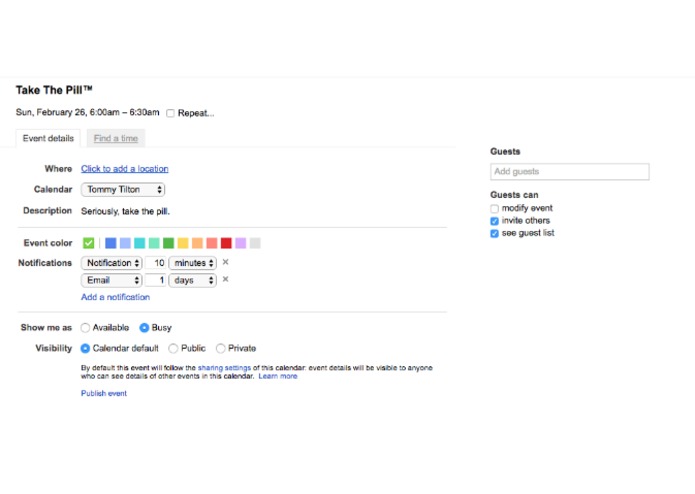Click Add a notification link
The height and width of the screenshot is (494, 695).
click(x=115, y=297)
